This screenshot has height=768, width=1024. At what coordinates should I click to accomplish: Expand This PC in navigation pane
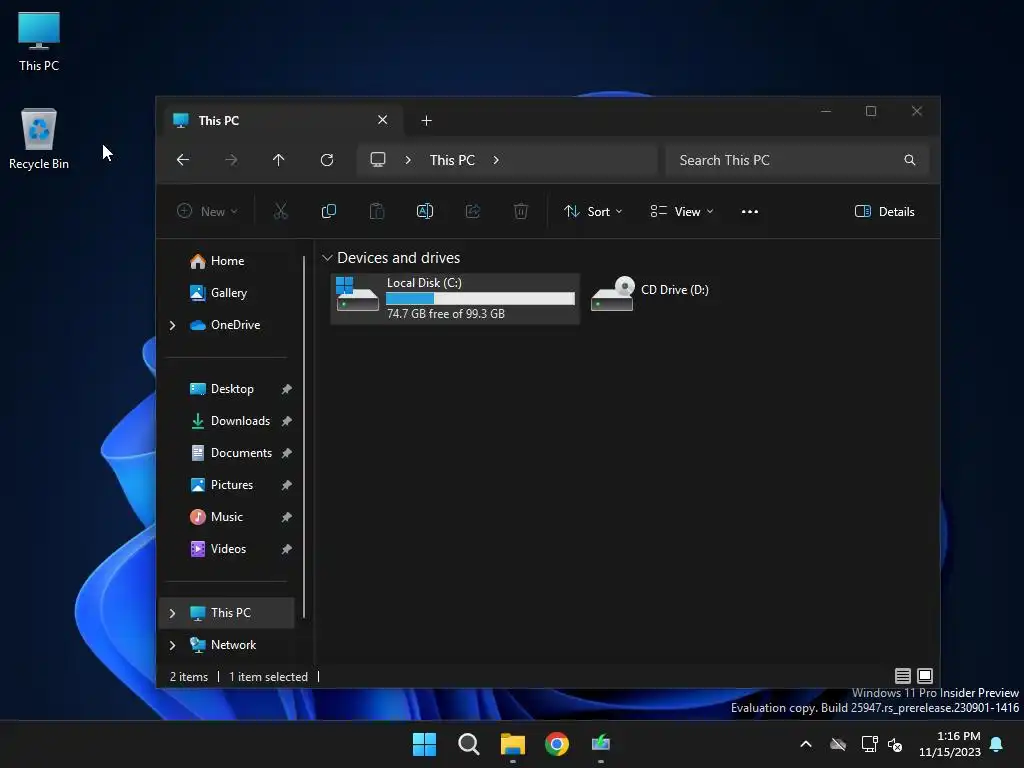click(x=172, y=613)
